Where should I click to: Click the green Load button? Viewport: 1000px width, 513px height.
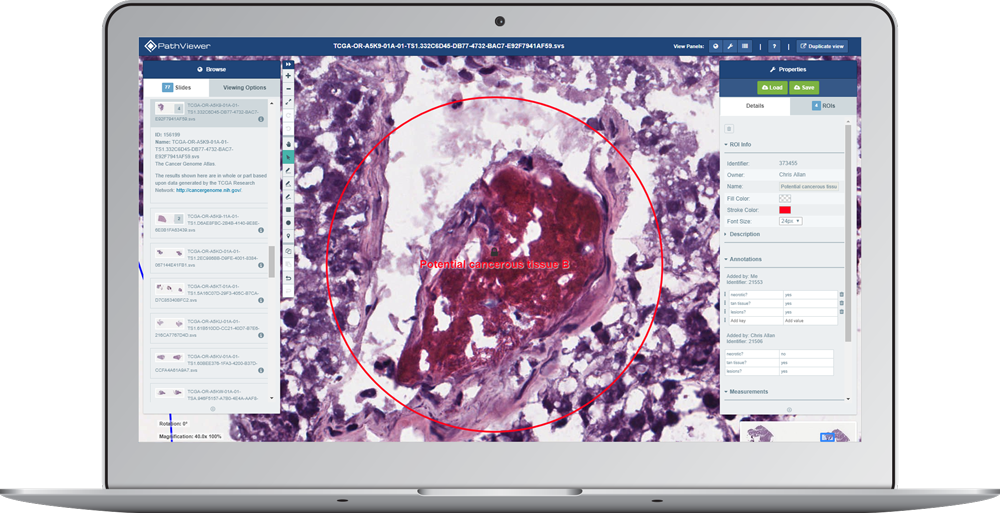click(x=772, y=87)
